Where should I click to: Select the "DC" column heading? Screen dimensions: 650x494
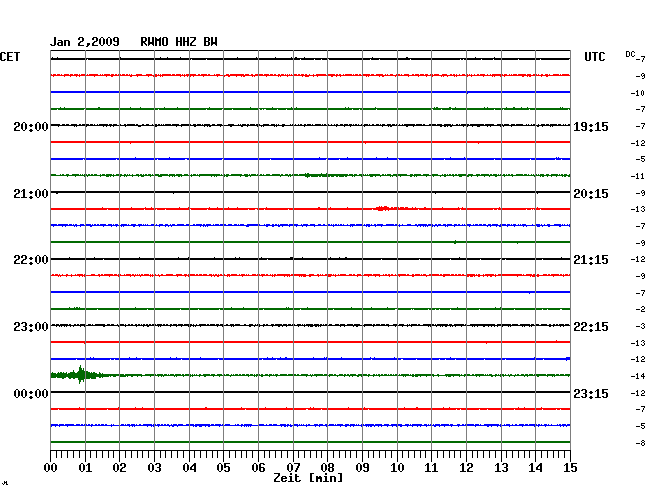coord(630,54)
